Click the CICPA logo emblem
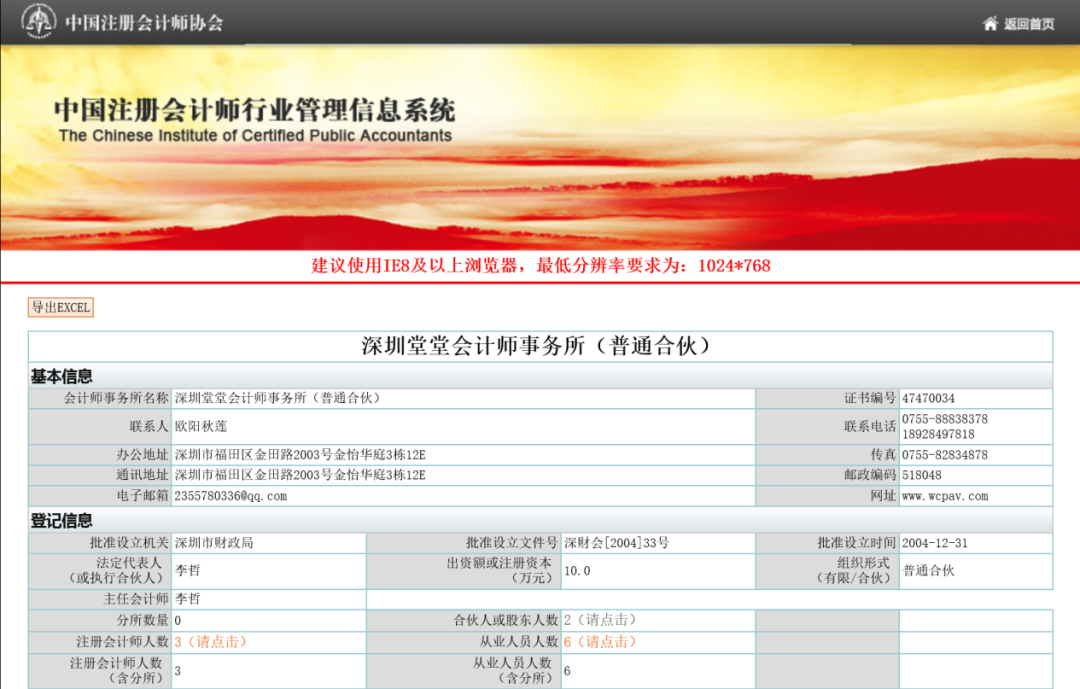The image size is (1080, 689). (x=39, y=21)
